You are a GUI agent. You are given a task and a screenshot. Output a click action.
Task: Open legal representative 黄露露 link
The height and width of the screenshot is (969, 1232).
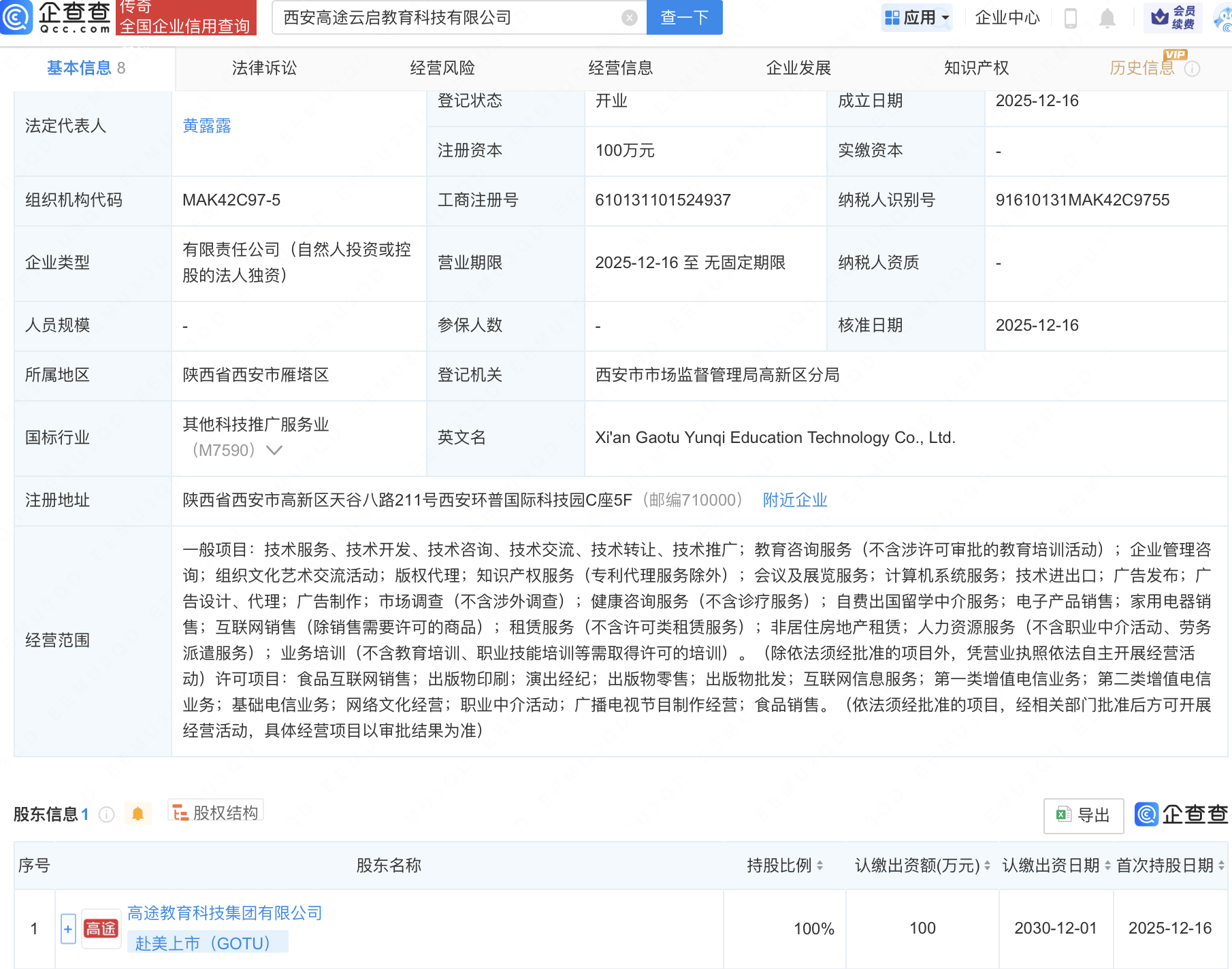[x=207, y=126]
